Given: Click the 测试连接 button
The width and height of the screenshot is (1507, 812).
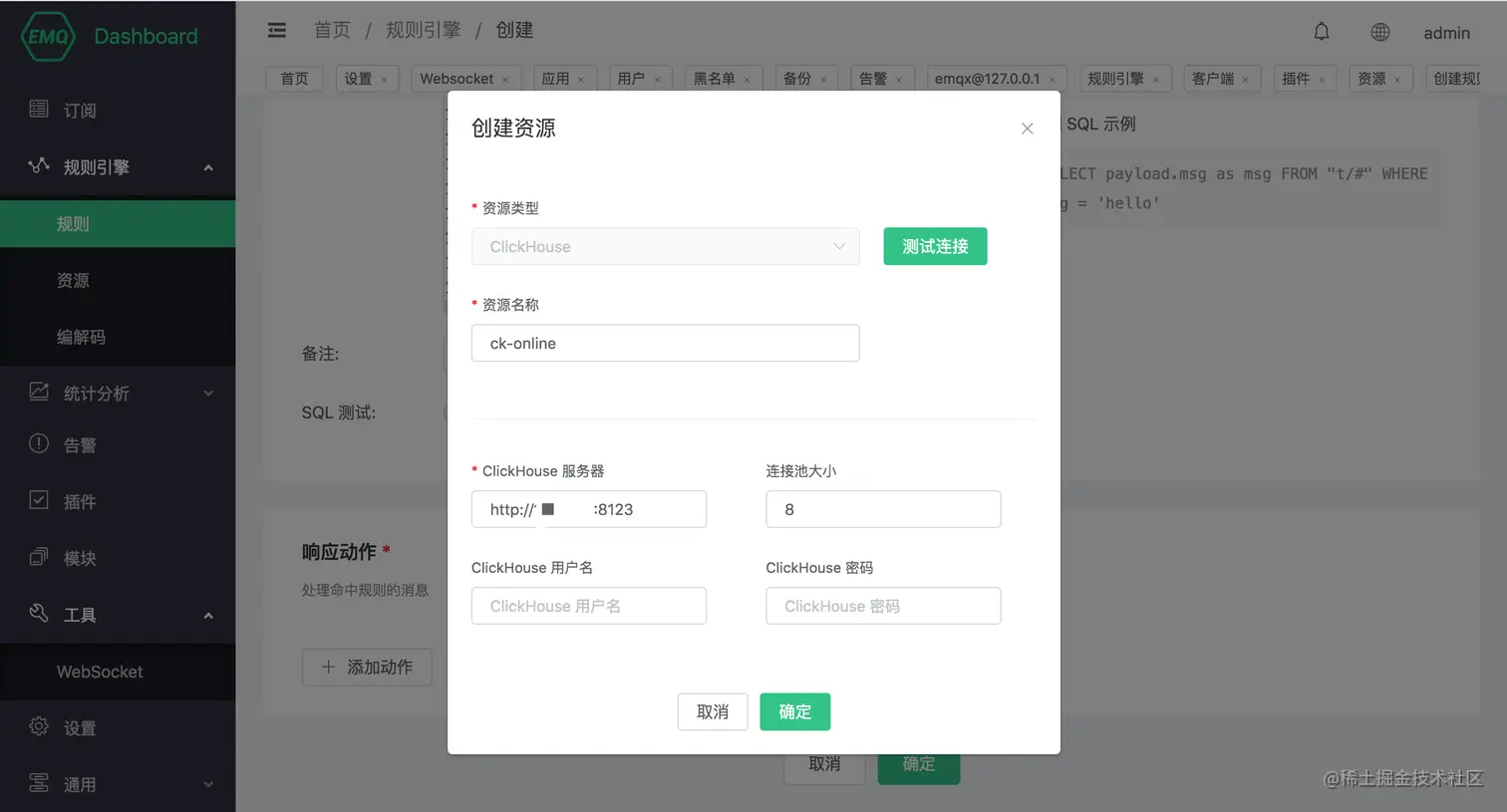Looking at the screenshot, I should (x=935, y=246).
